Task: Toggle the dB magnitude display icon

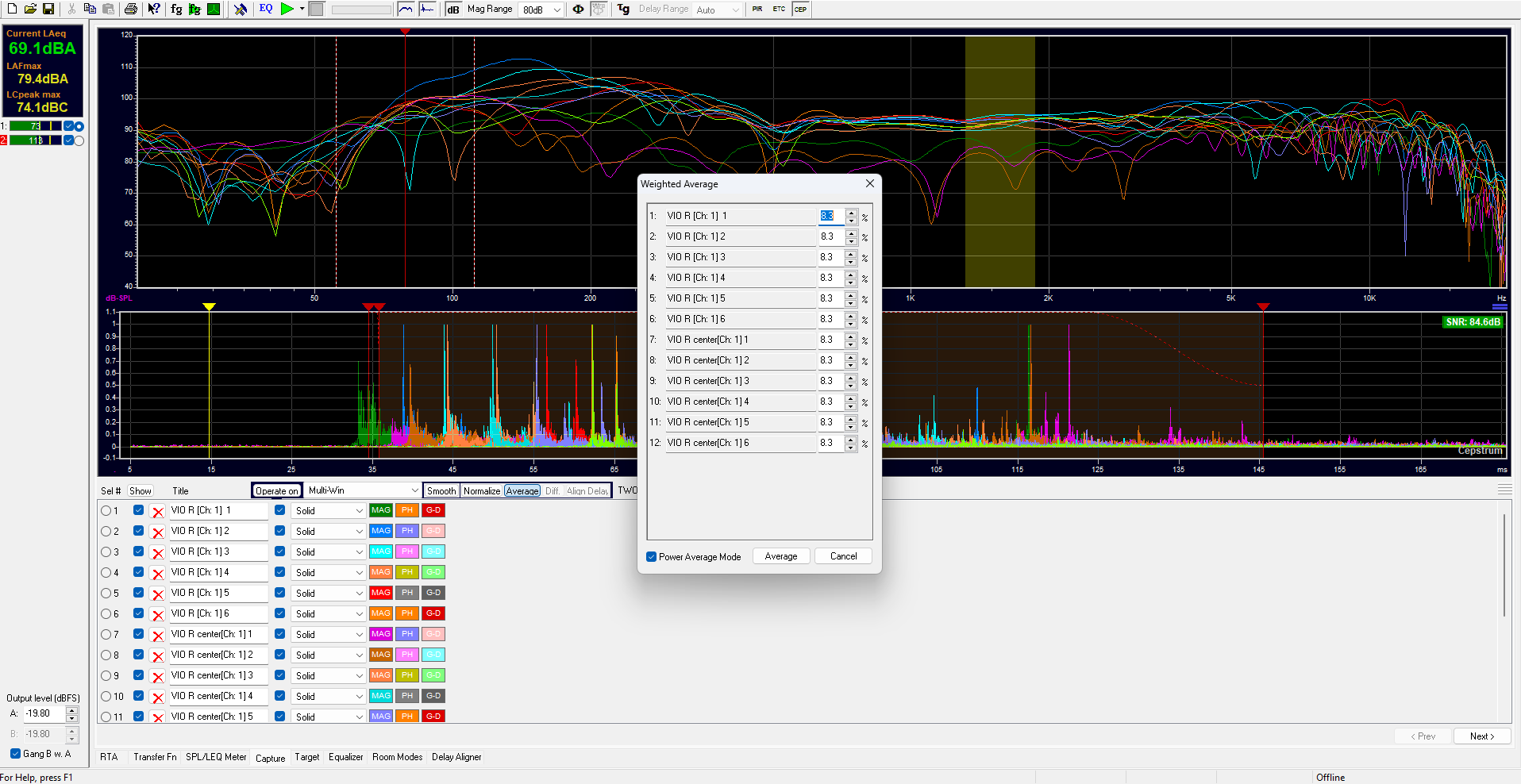Action: [x=452, y=10]
